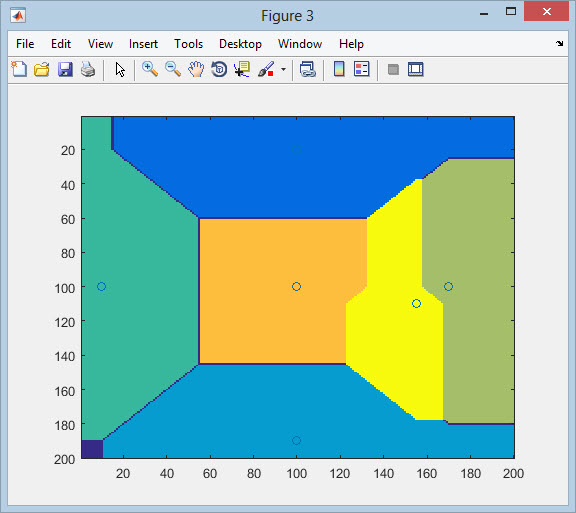Image resolution: width=576 pixels, height=513 pixels.
Task: Click the Link Plot icon
Action: pos(307,69)
